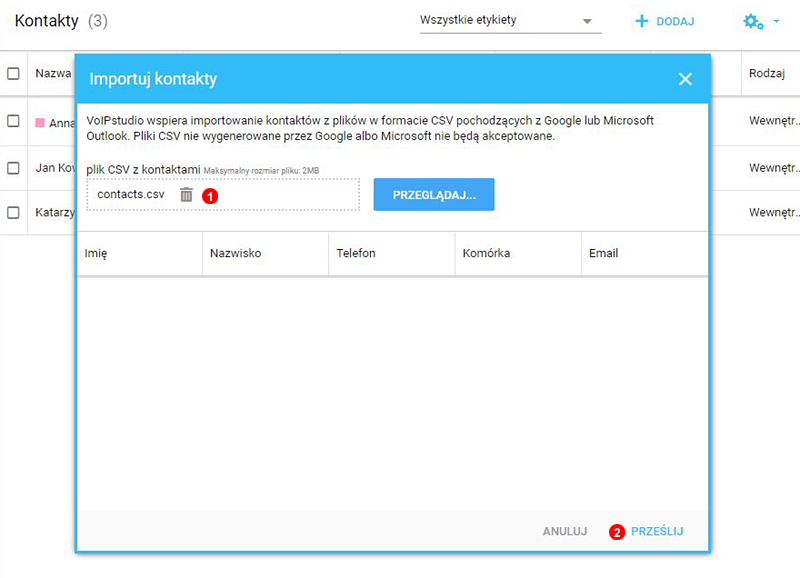Open the settings gear icon
This screenshot has width=800, height=578.
752,19
